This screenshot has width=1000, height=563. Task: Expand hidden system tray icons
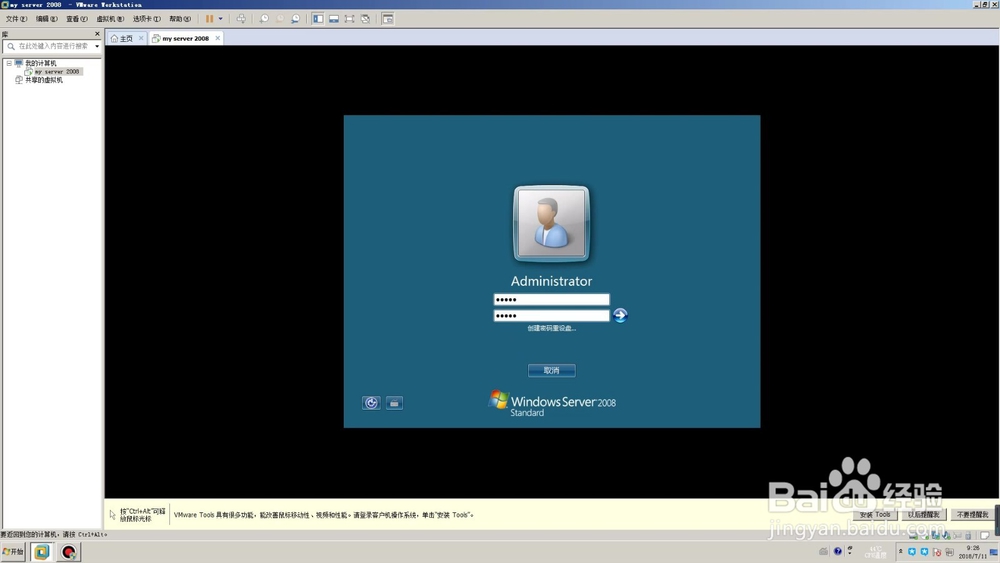[x=901, y=552]
